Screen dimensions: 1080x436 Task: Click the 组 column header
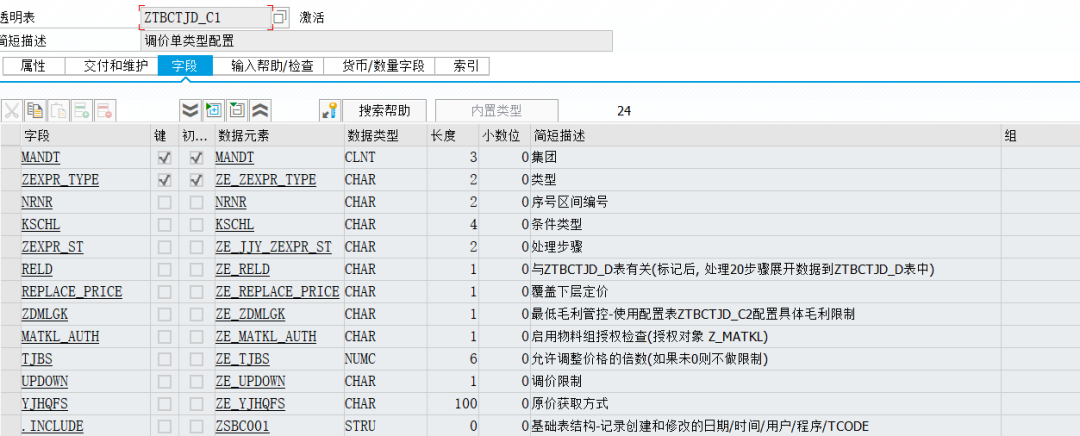tap(1040, 136)
